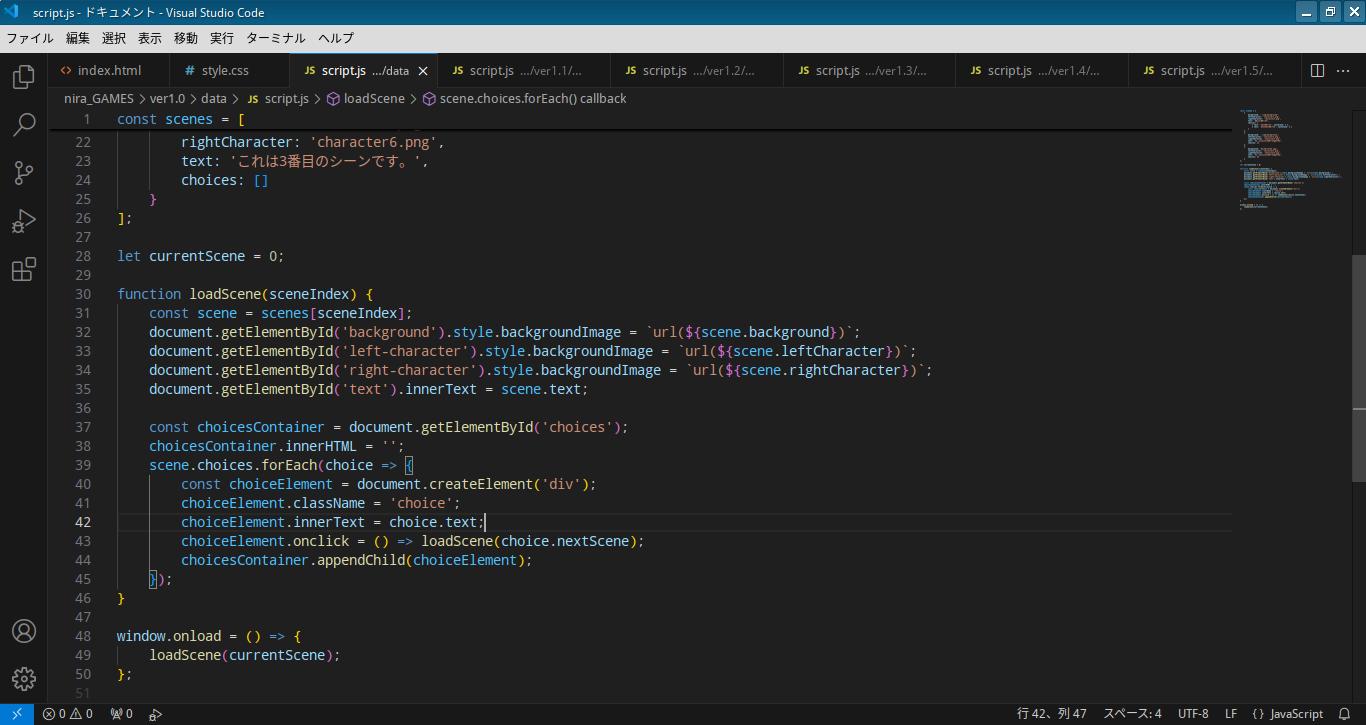The width and height of the screenshot is (1366, 725).
Task: Open the Search view icon
Action: (x=24, y=125)
